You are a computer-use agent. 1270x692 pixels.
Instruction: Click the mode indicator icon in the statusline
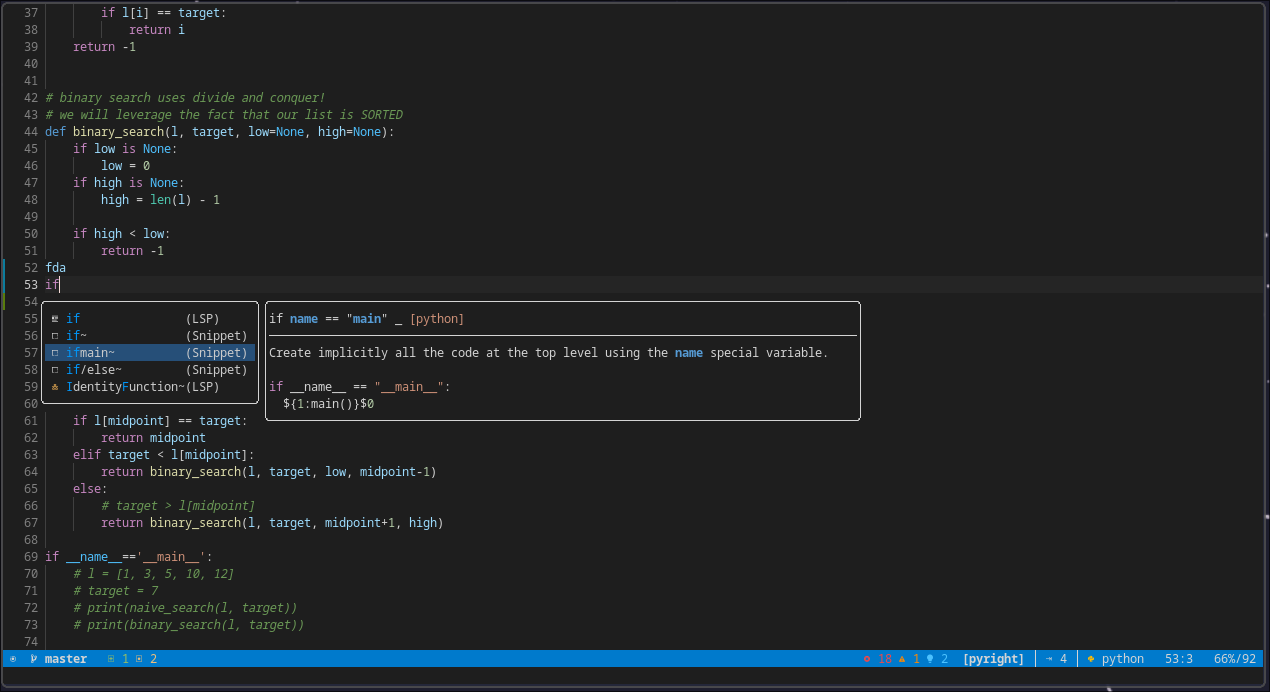click(x=13, y=659)
